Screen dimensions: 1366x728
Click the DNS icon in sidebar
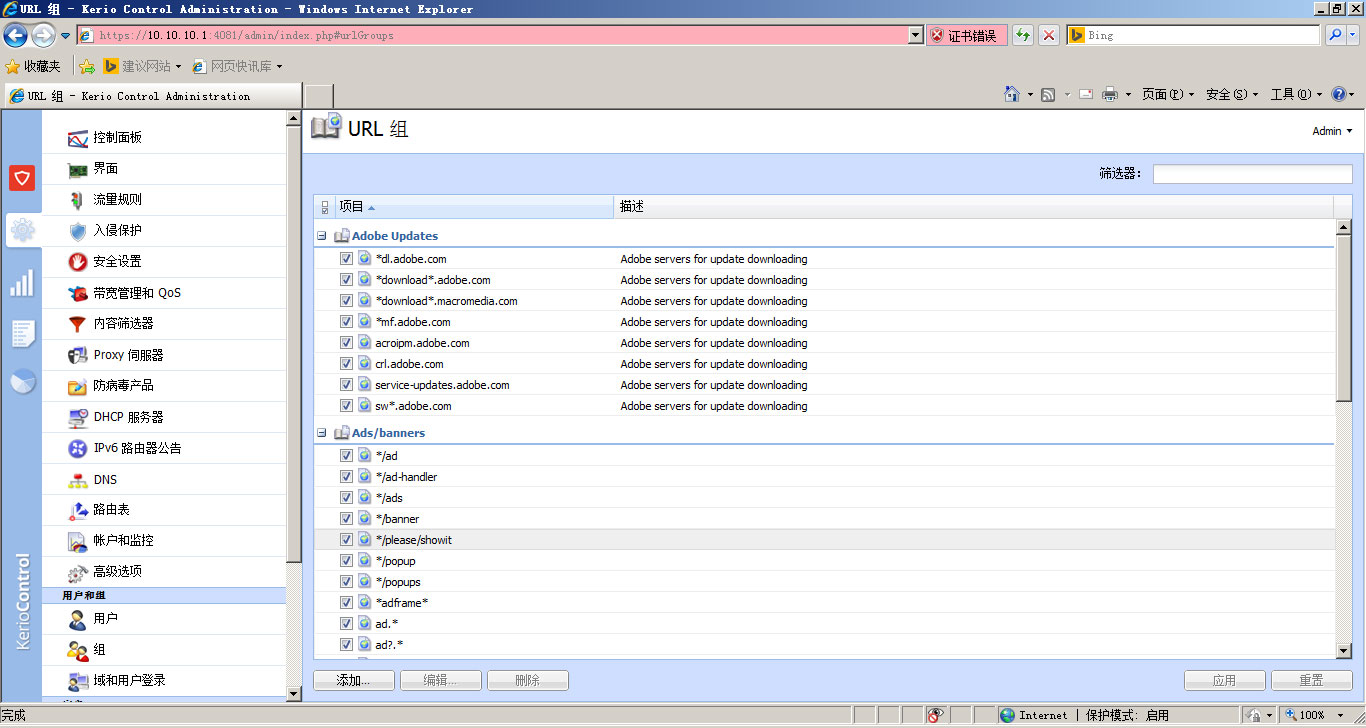tap(78, 480)
